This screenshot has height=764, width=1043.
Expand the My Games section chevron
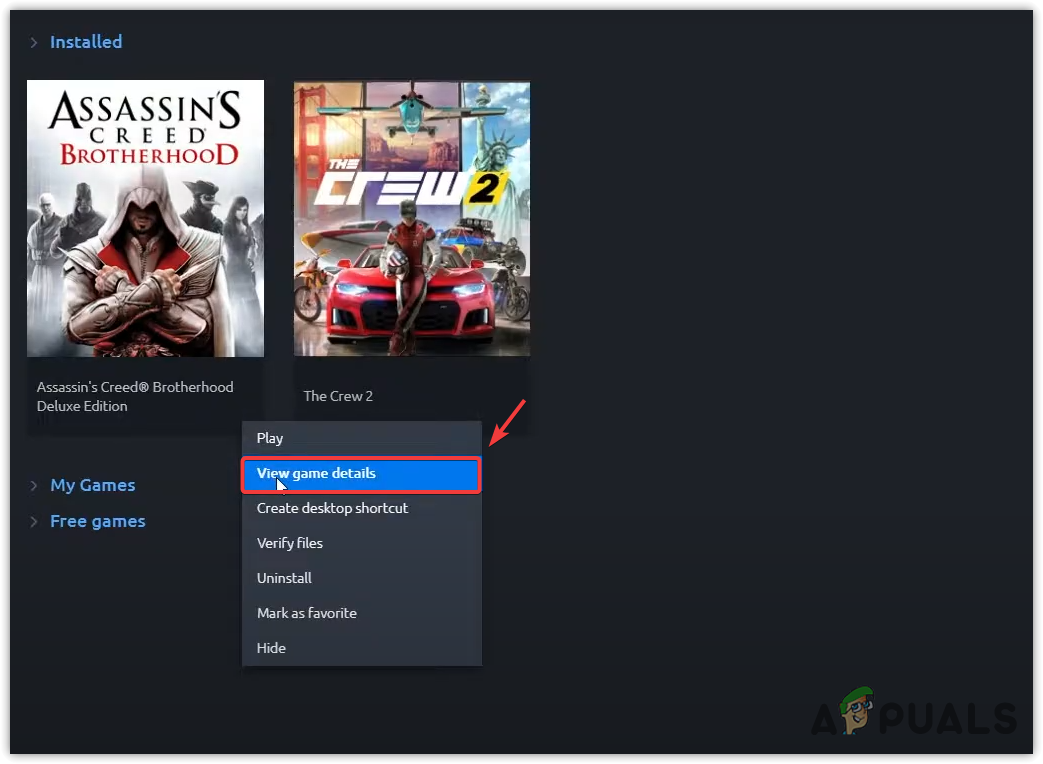coord(34,485)
